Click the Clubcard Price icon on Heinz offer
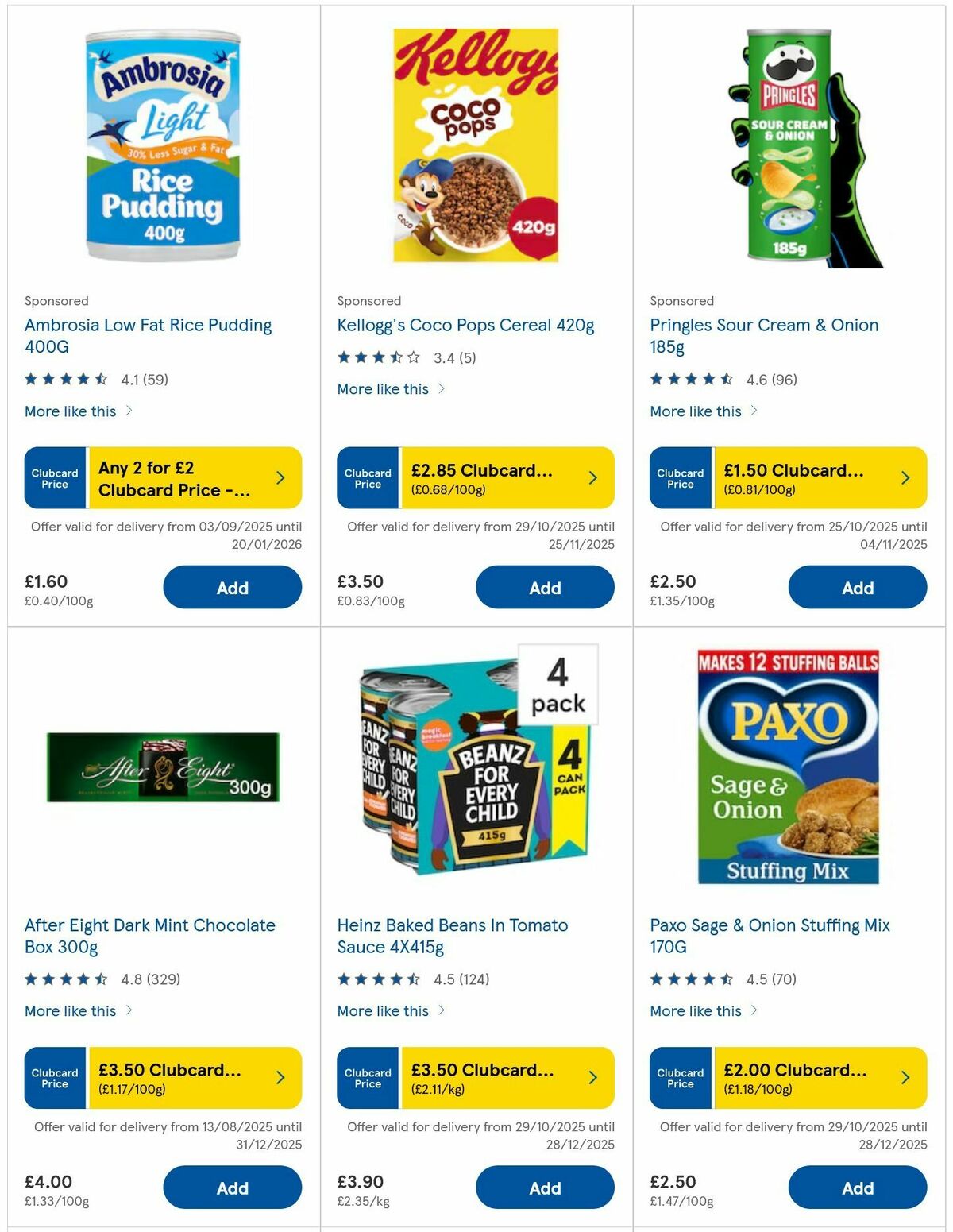953x1232 pixels. [x=366, y=1077]
